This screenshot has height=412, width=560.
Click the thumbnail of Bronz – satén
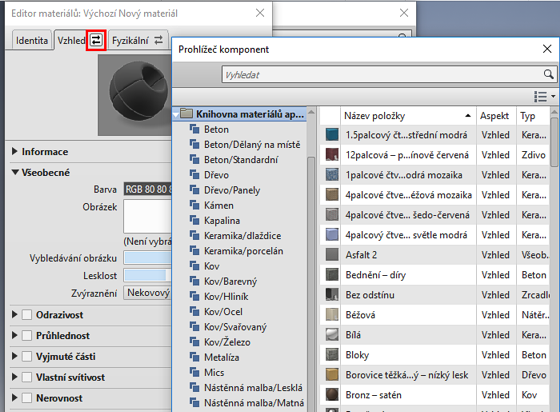[x=332, y=395]
